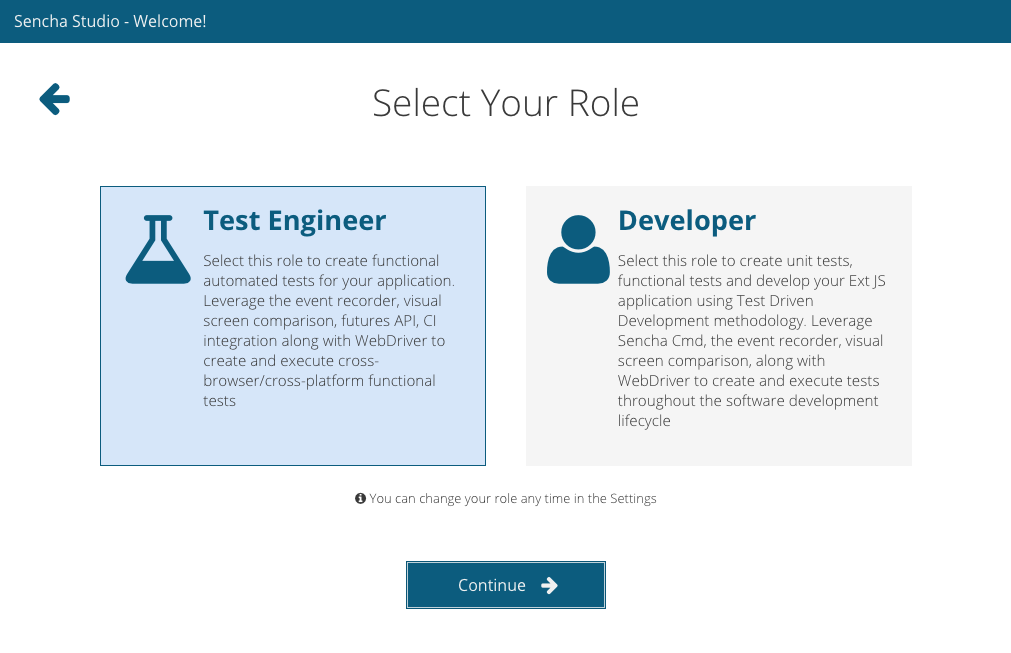
Task: Select the Test Engineer heading
Action: [295, 220]
